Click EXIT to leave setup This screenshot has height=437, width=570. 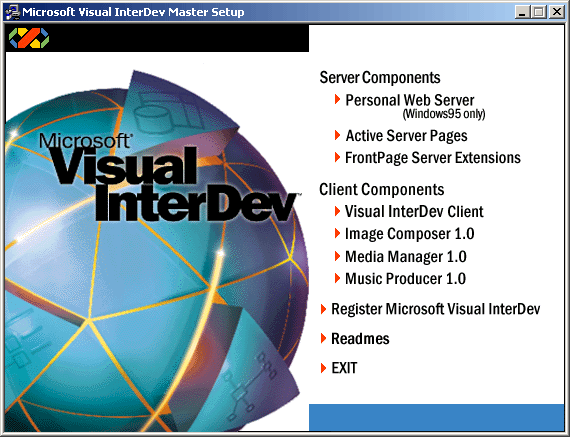(344, 368)
